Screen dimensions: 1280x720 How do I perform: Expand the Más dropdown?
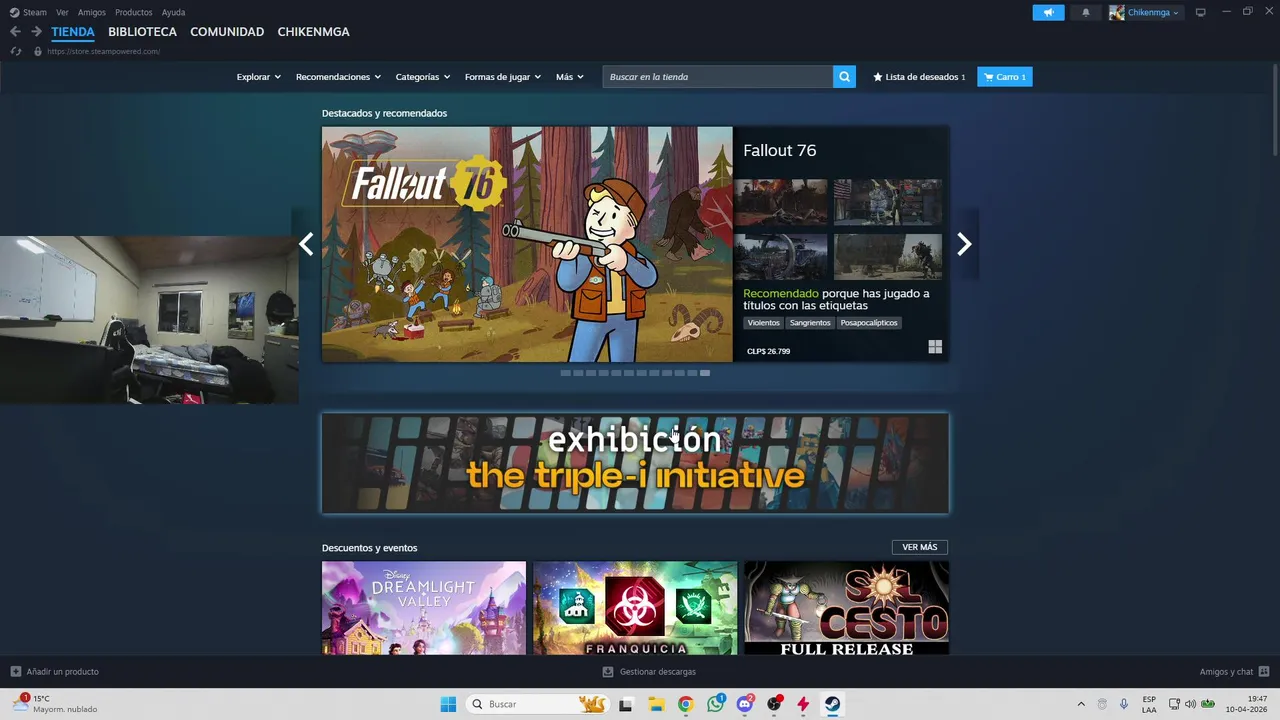(x=569, y=77)
